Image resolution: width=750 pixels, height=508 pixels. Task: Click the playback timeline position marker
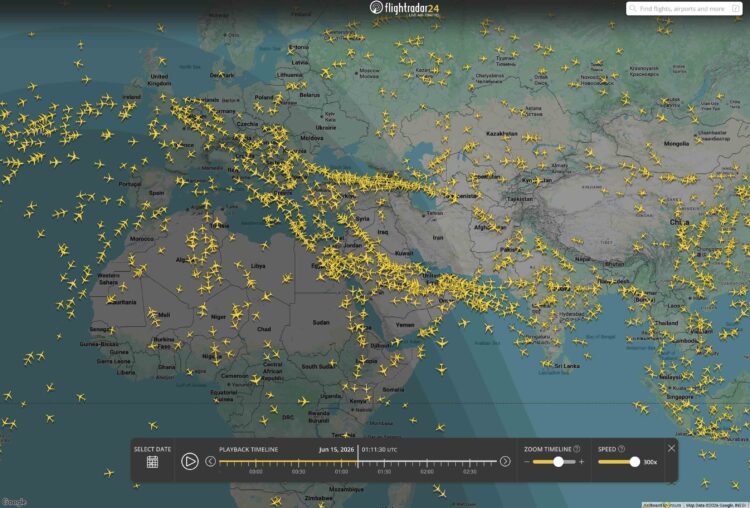(357, 457)
